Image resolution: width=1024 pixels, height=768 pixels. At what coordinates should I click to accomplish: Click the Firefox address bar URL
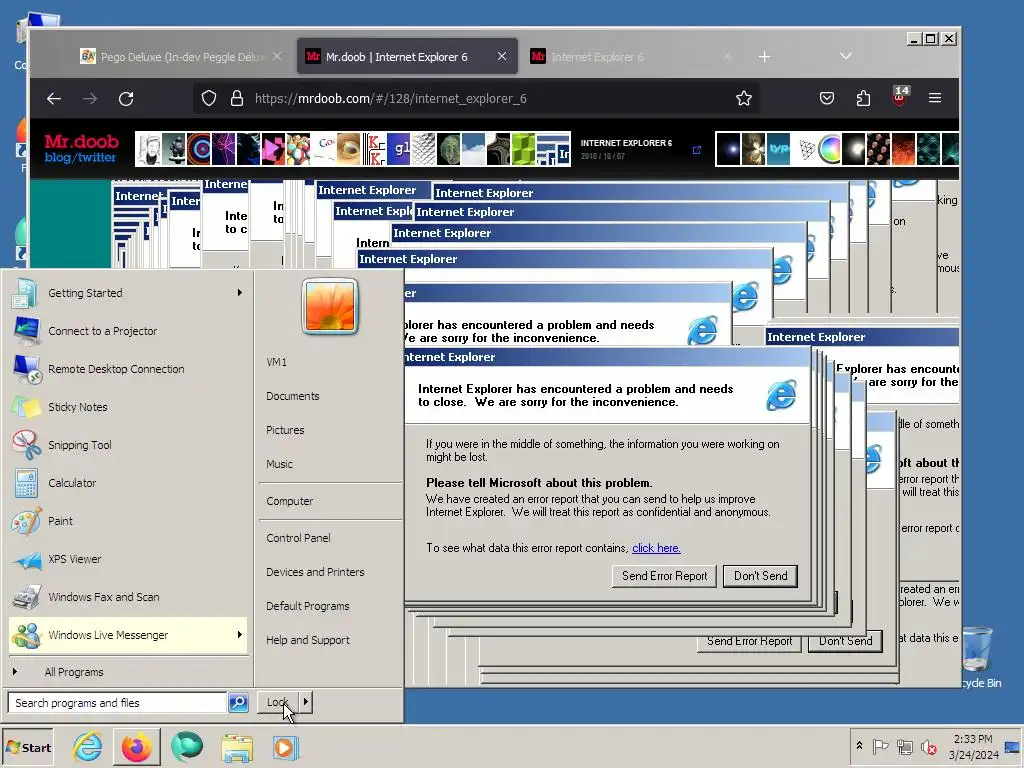pyautogui.click(x=391, y=99)
